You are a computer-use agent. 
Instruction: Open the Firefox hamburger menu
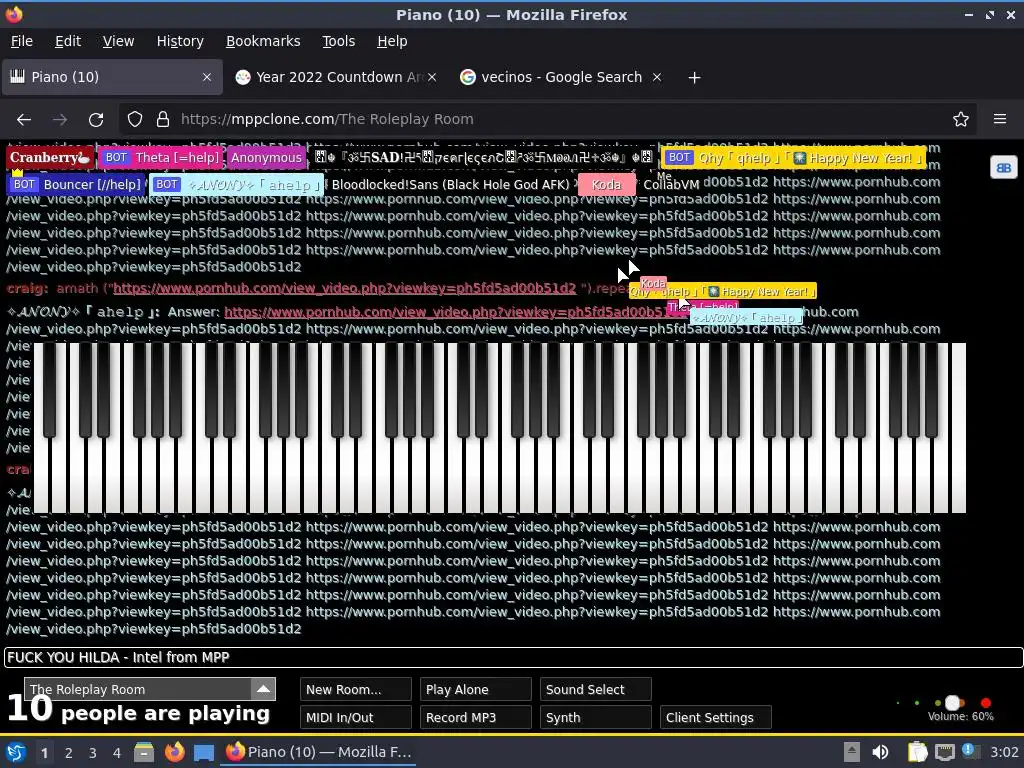click(x=999, y=120)
